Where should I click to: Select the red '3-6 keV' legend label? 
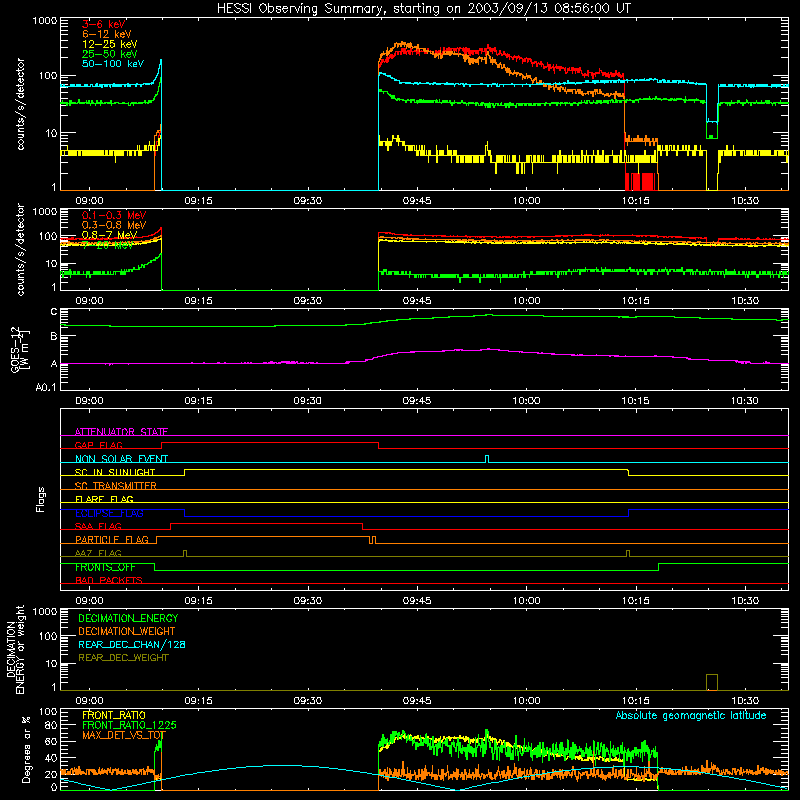click(103, 24)
